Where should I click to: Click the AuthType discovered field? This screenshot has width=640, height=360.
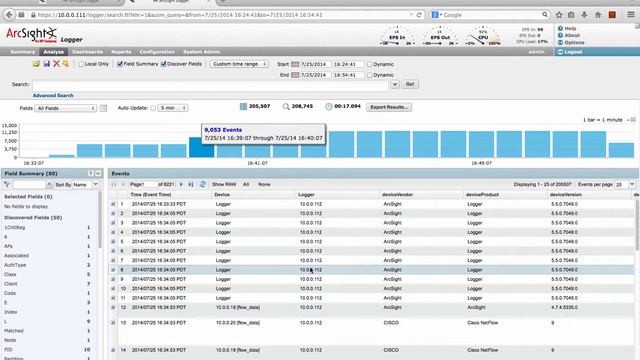coord(15,265)
